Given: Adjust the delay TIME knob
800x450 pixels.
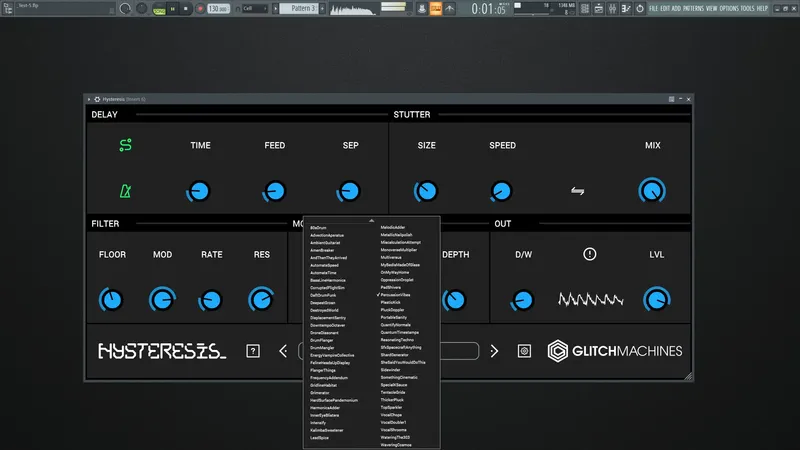Looking at the screenshot, I should (198, 191).
